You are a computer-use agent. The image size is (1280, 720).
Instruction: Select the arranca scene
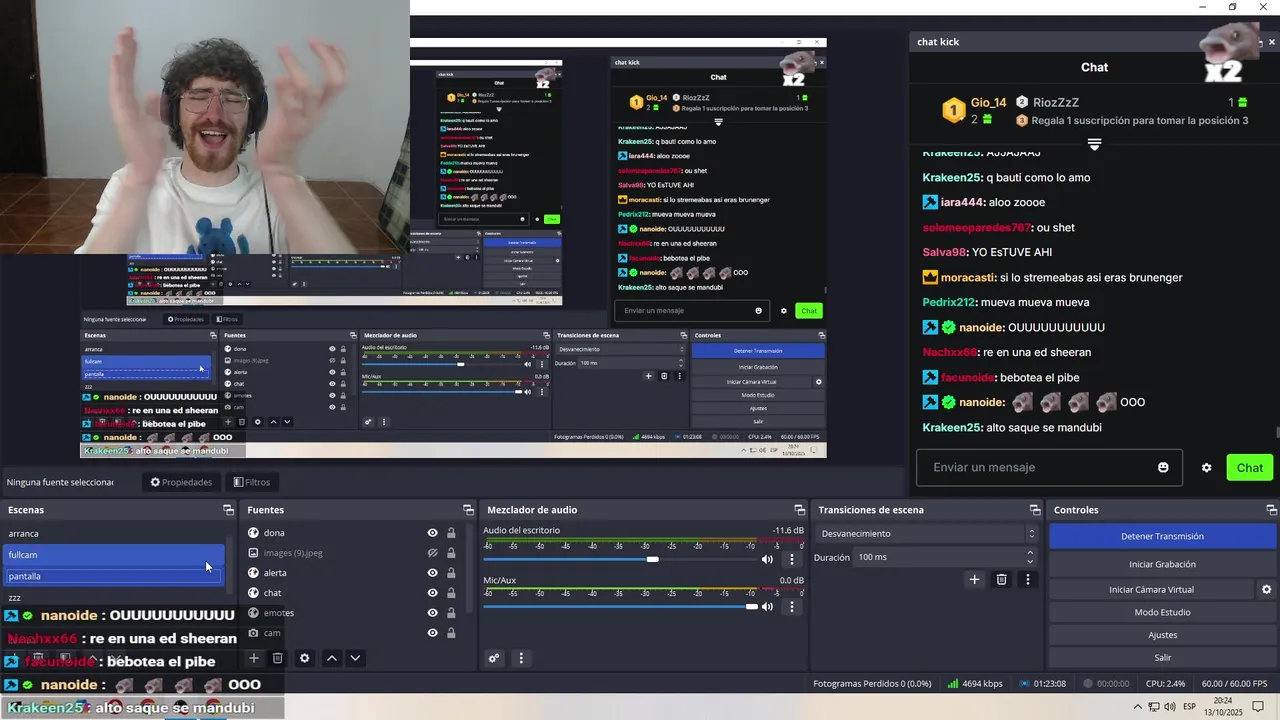pos(115,534)
